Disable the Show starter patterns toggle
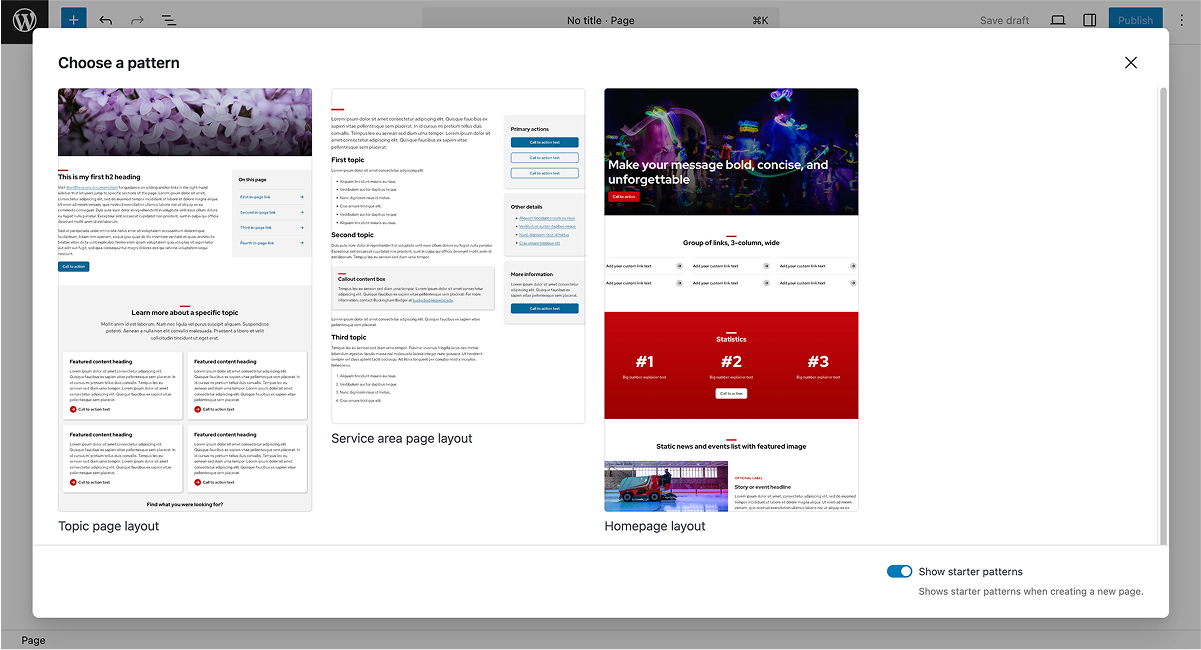The height and width of the screenshot is (650, 1201). click(899, 571)
